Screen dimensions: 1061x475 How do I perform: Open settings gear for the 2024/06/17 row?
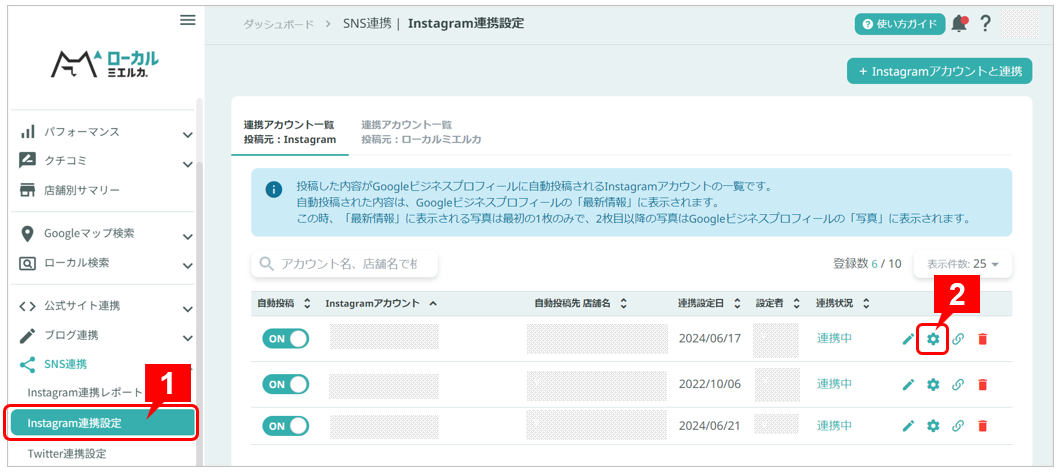pyautogui.click(x=933, y=339)
